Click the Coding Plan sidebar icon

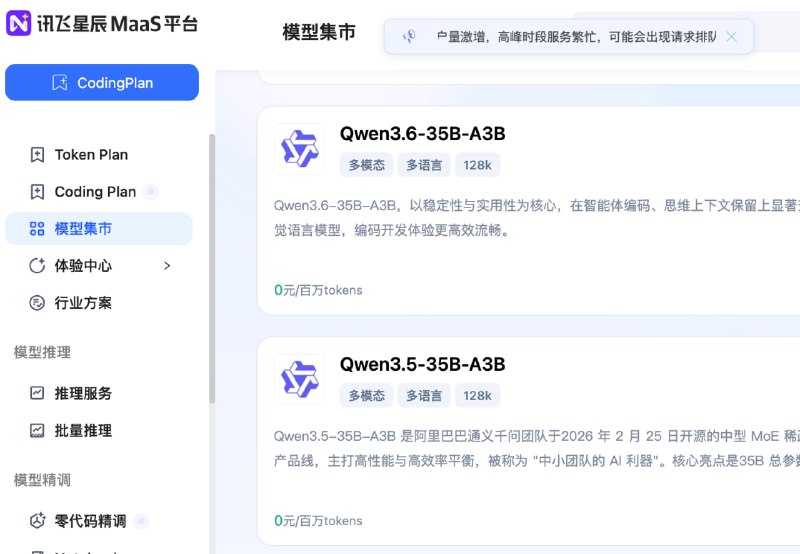pyautogui.click(x=37, y=192)
